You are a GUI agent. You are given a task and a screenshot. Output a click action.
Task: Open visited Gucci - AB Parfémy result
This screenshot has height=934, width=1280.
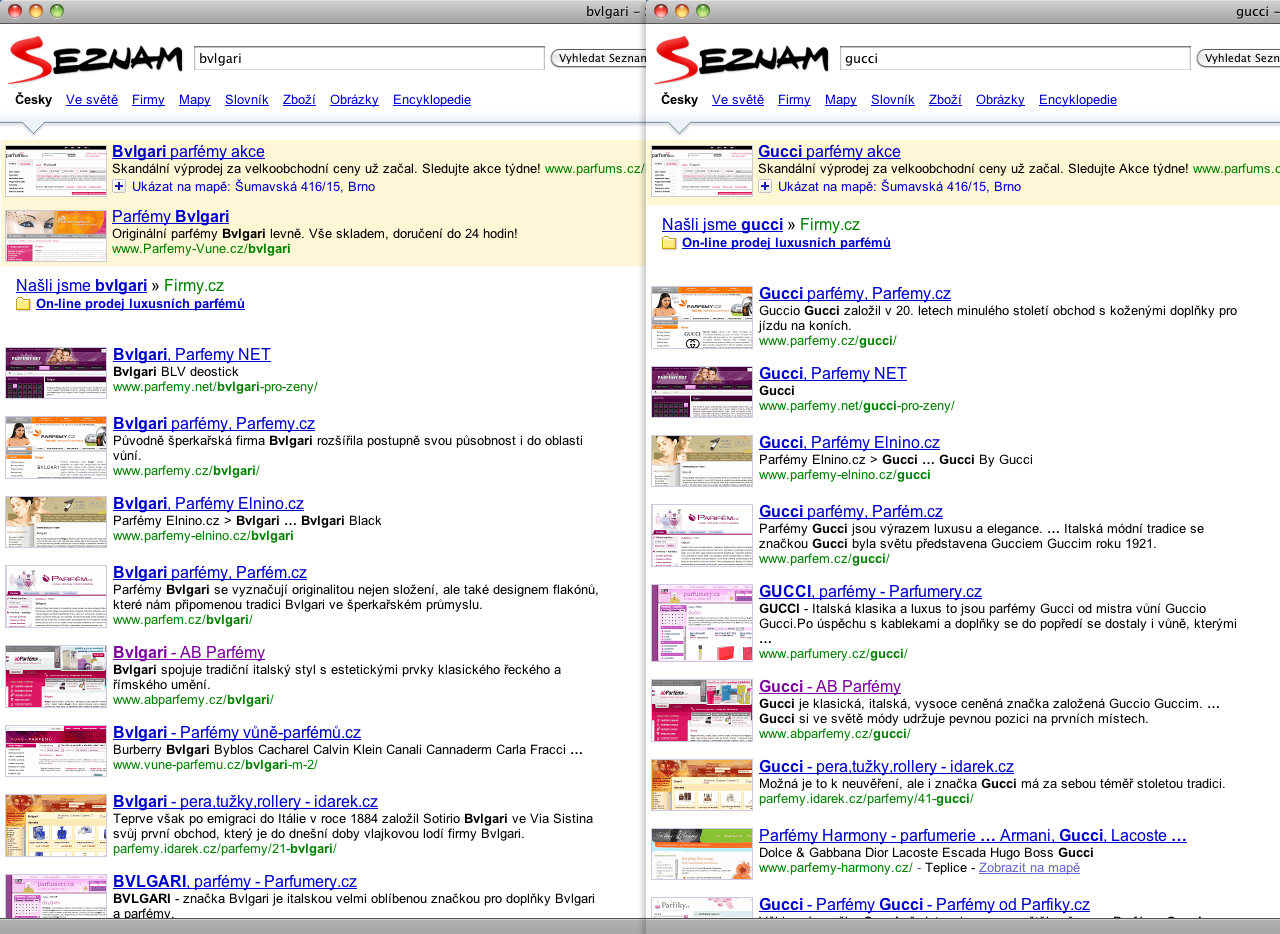click(x=830, y=686)
